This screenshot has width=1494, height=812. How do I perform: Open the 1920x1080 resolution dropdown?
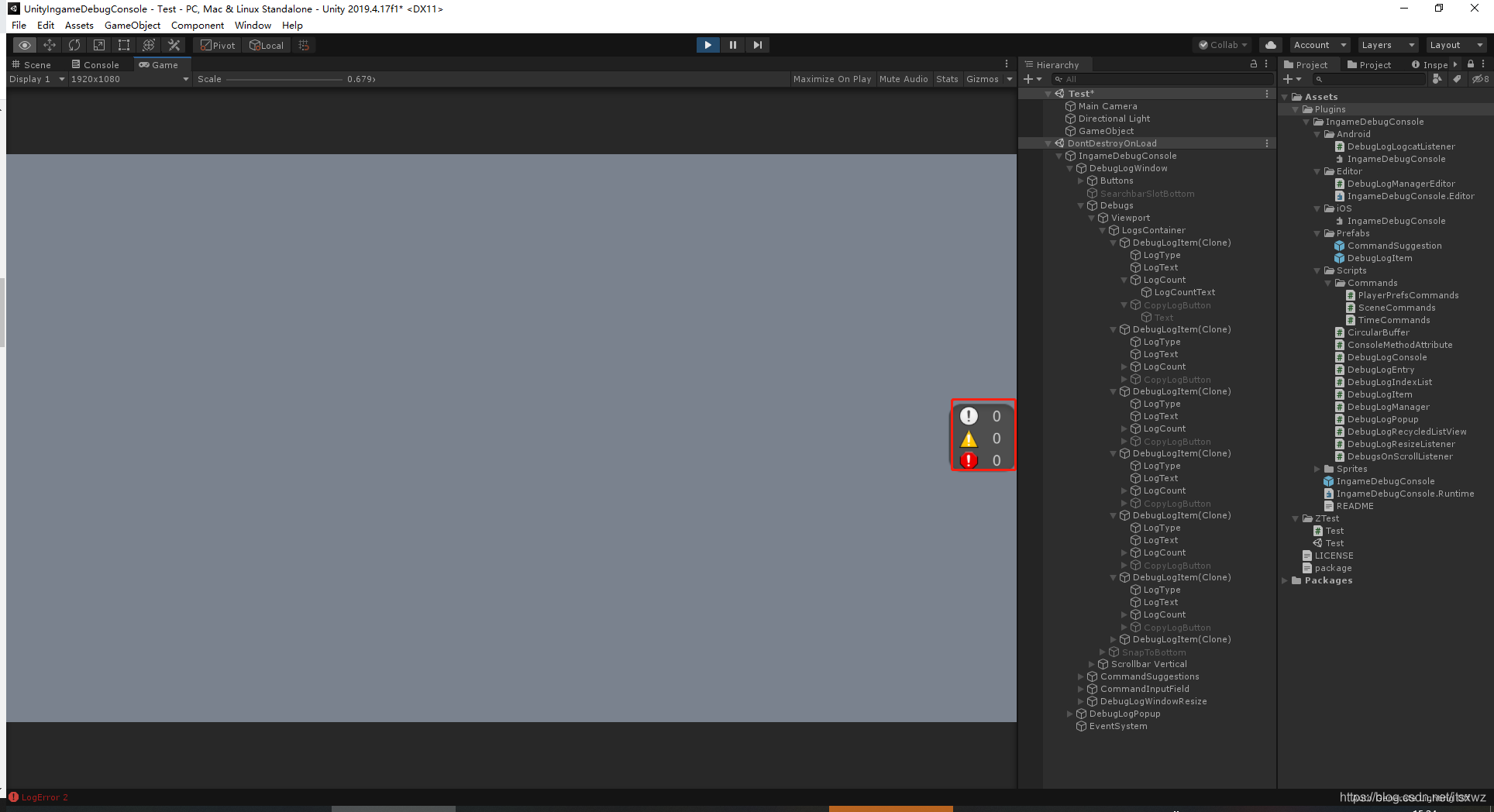pyautogui.click(x=129, y=79)
